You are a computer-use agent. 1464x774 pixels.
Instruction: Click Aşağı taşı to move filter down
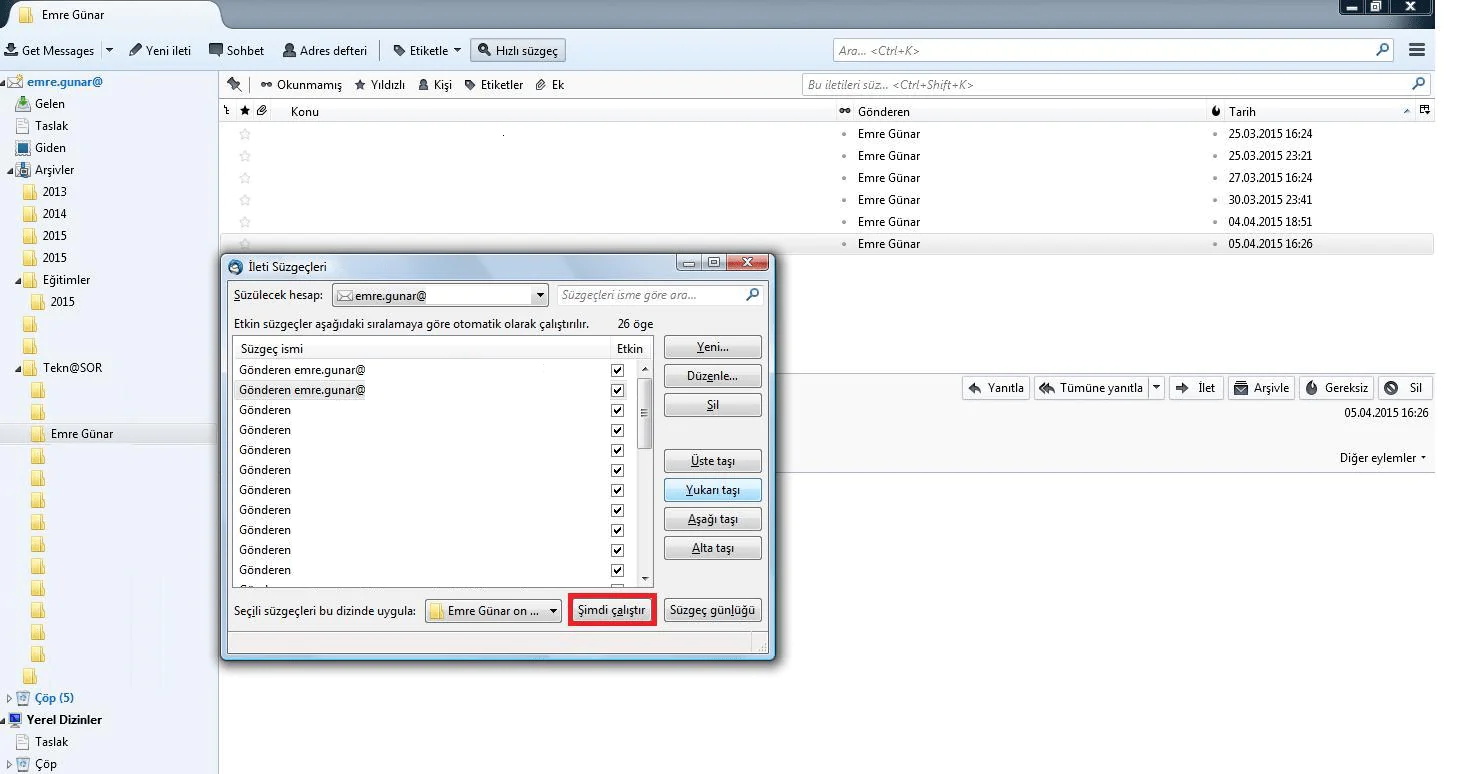coord(712,519)
